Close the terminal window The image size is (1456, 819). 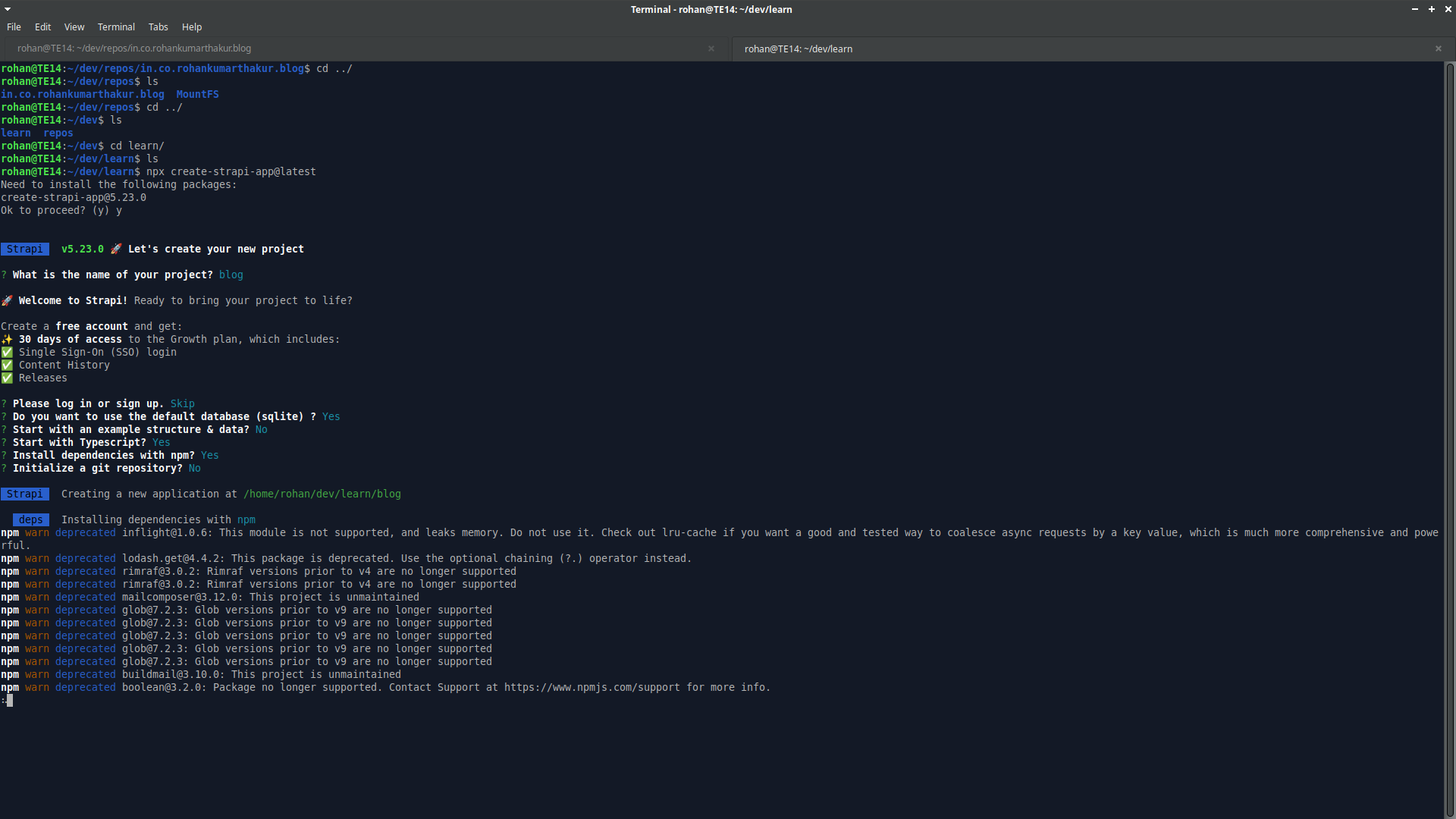[x=1448, y=9]
